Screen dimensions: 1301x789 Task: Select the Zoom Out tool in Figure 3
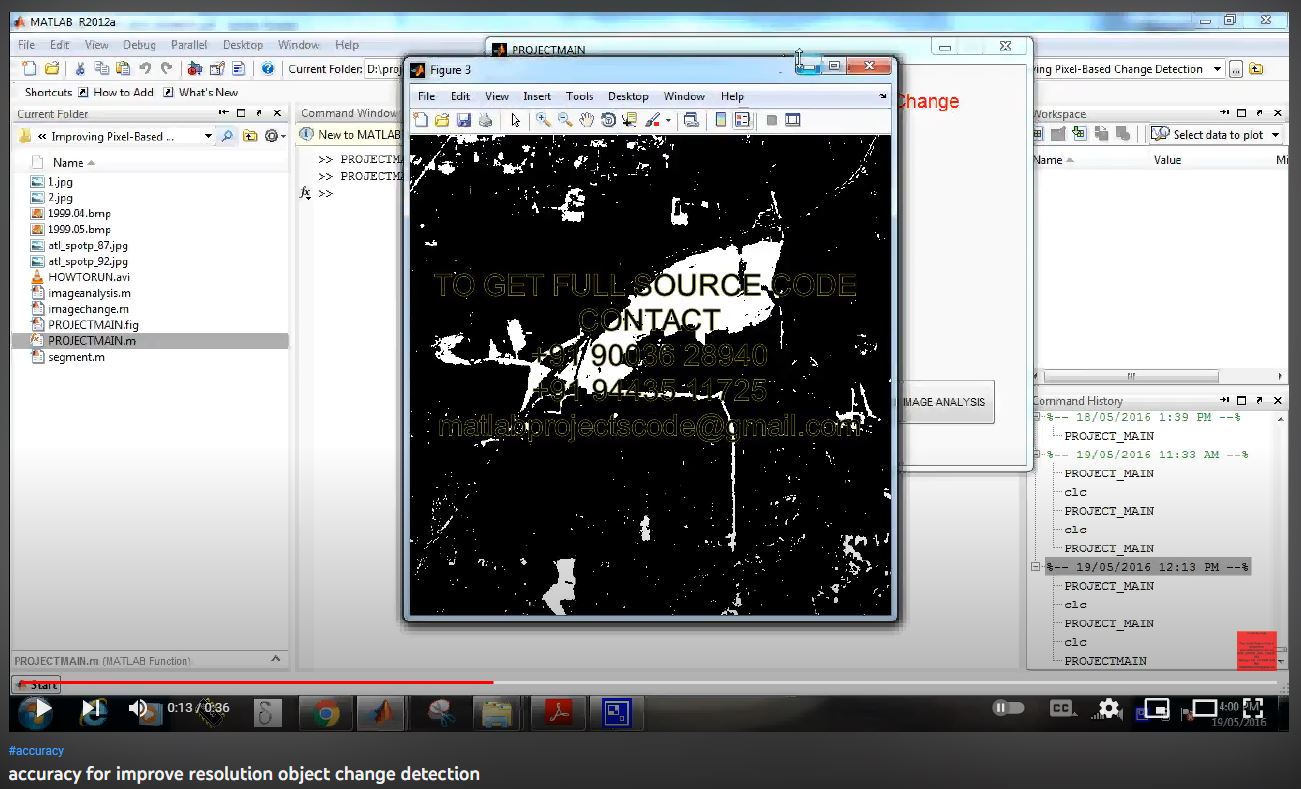(565, 120)
